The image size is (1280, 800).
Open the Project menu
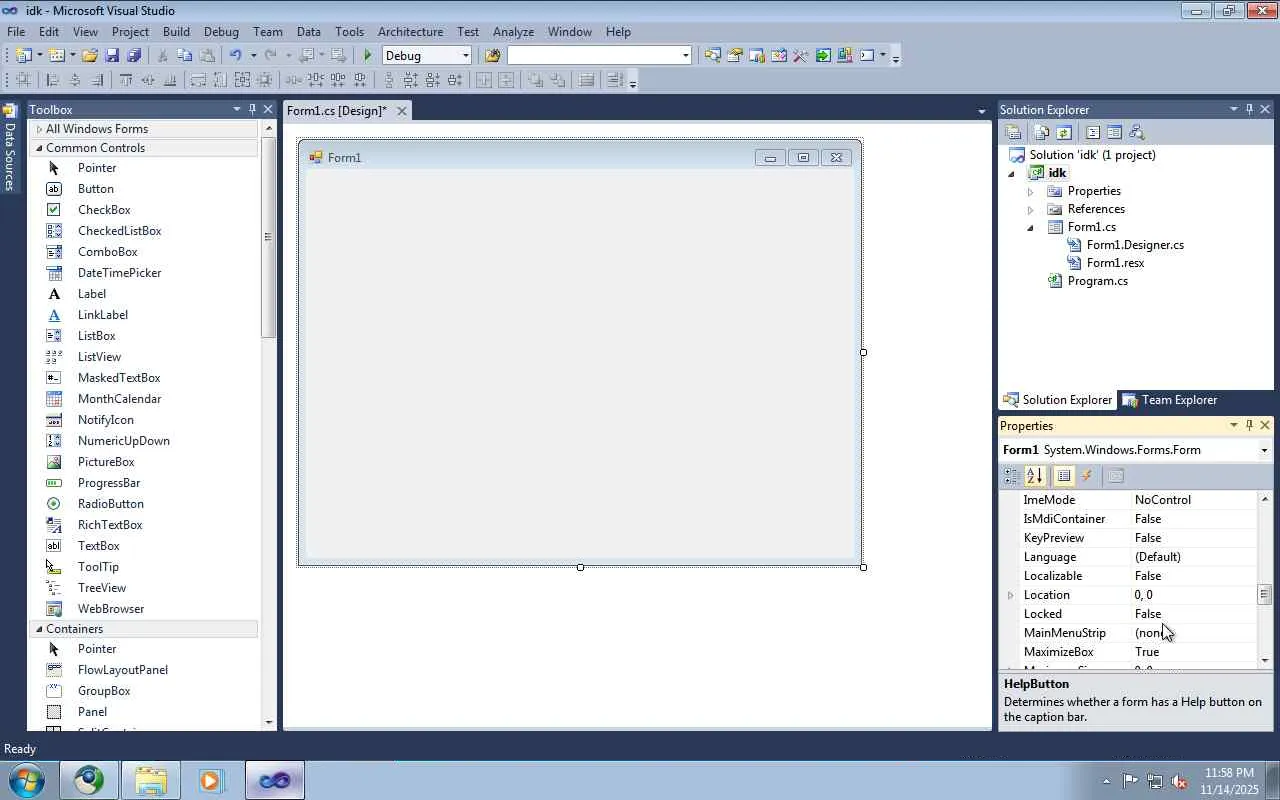130,32
